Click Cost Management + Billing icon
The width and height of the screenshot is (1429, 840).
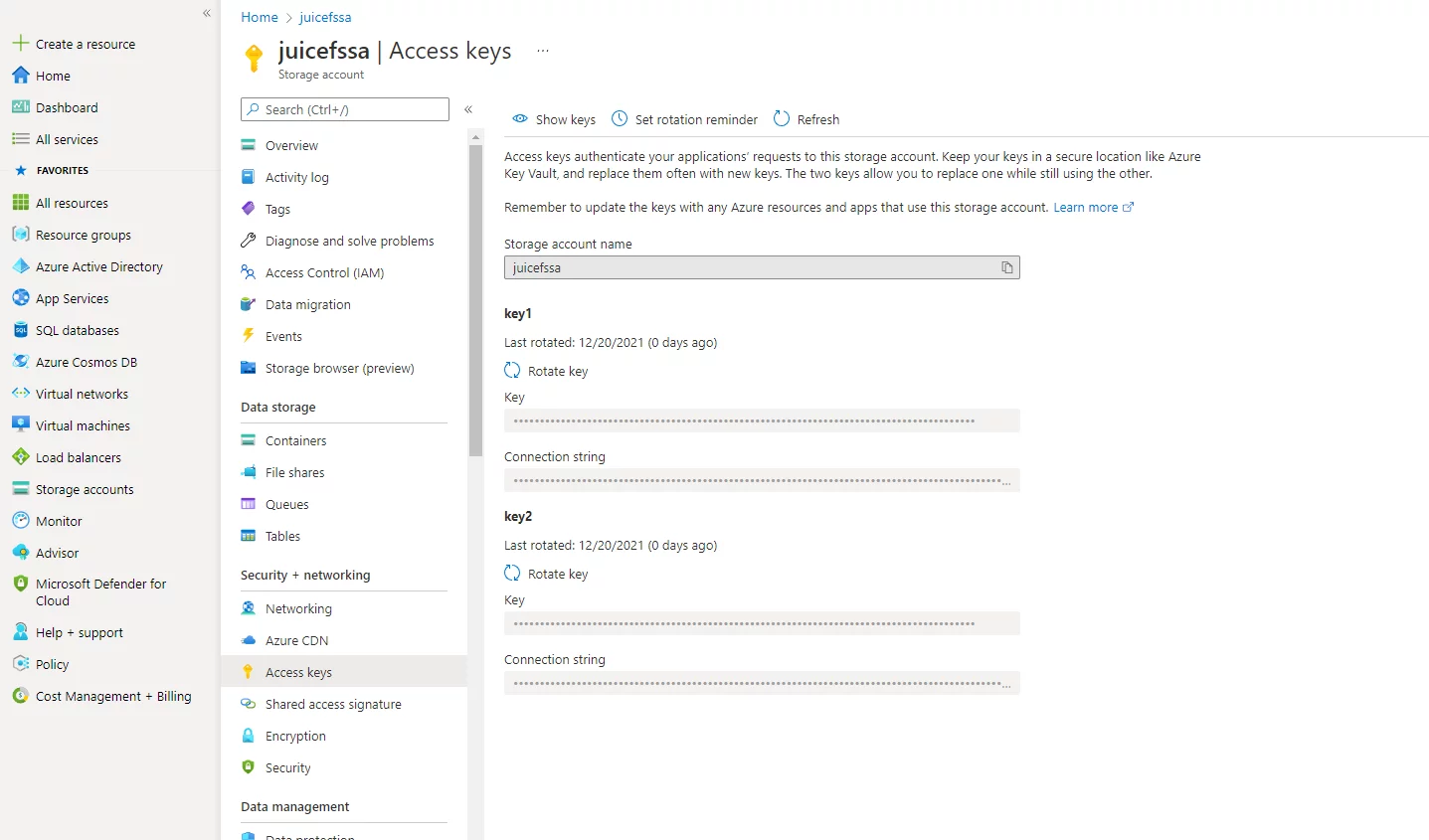pos(20,696)
